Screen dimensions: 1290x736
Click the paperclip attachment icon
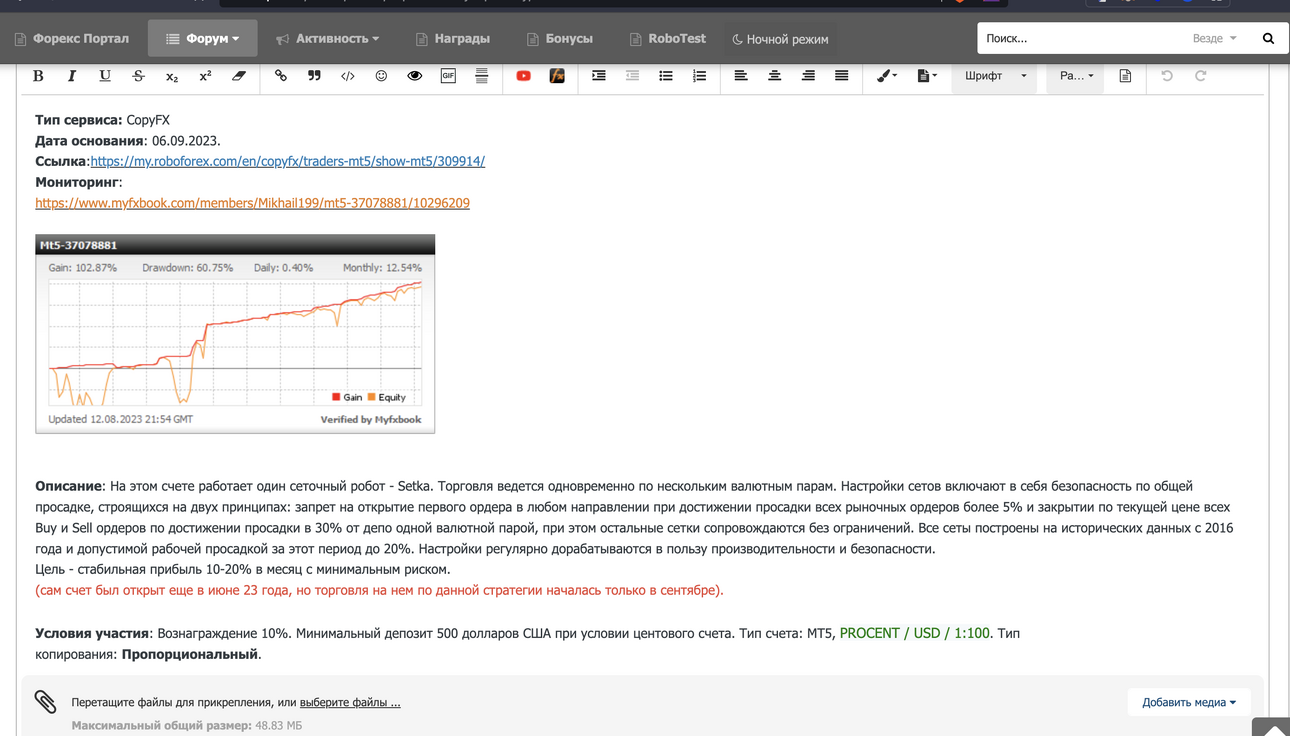tap(45, 701)
